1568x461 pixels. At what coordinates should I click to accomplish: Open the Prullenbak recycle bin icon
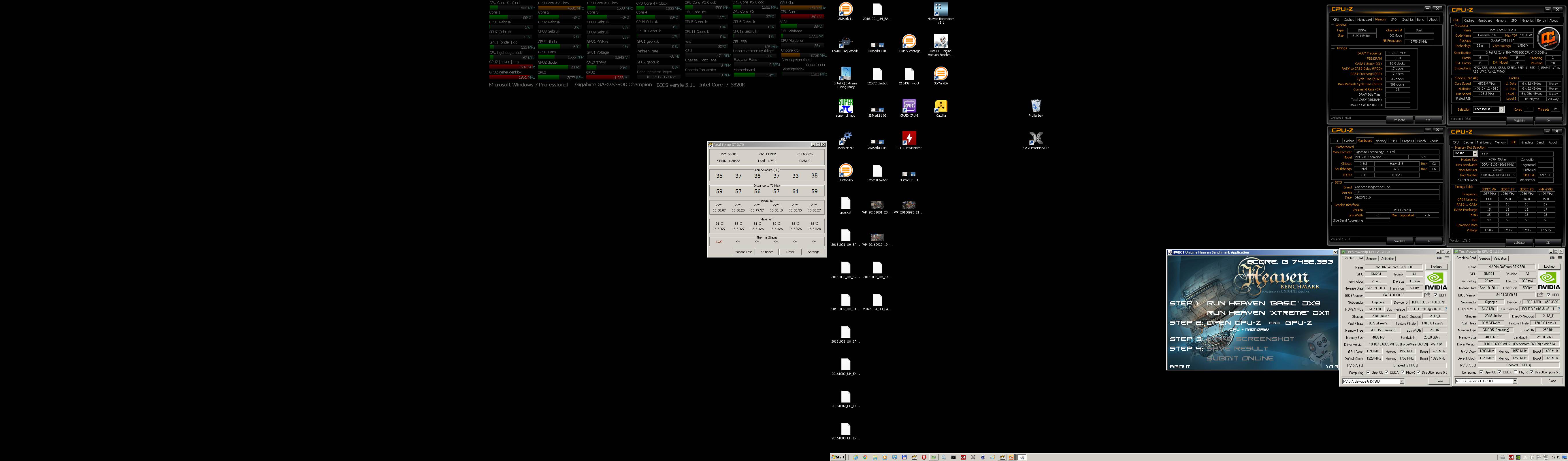pyautogui.click(x=1035, y=108)
